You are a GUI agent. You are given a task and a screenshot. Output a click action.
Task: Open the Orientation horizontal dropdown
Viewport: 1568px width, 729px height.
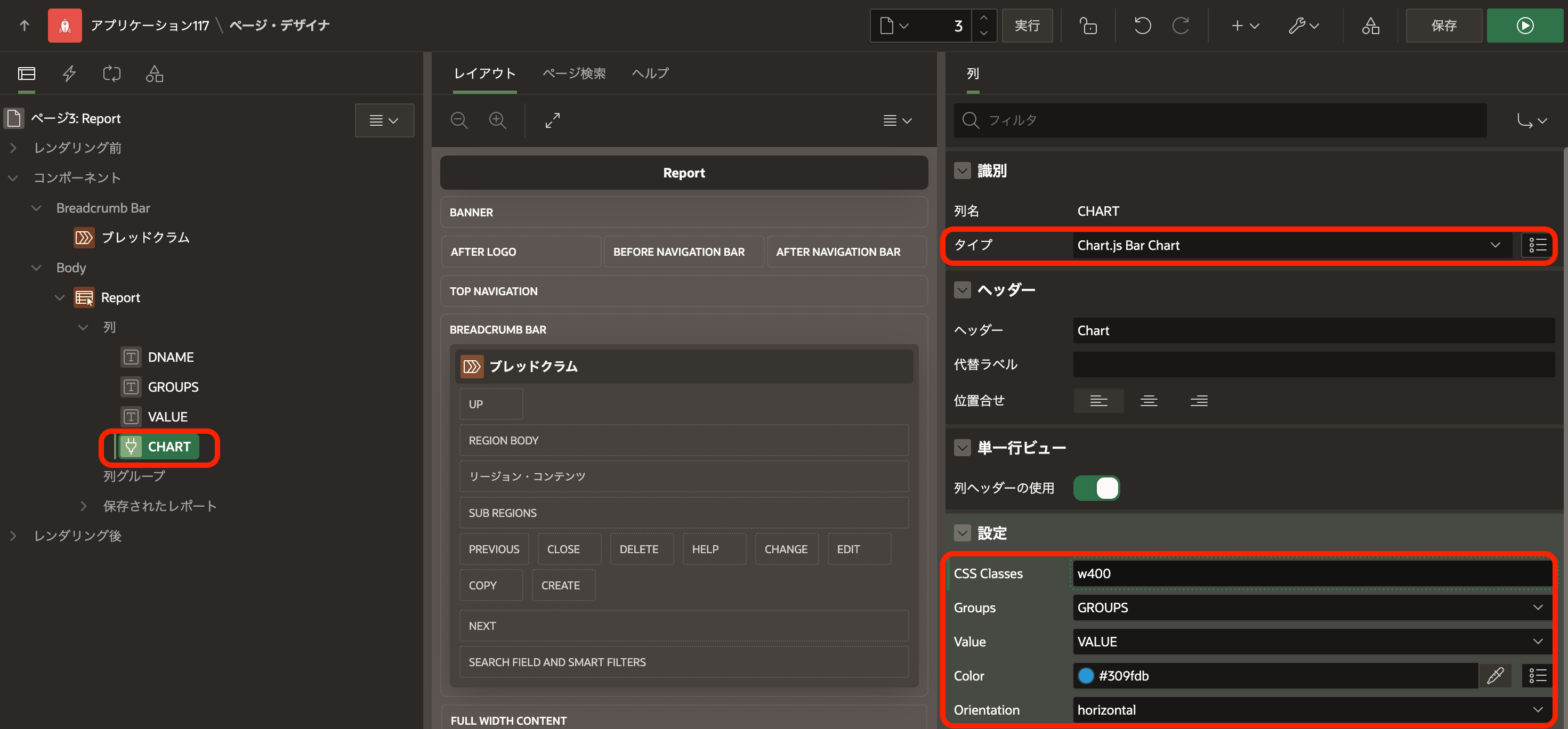(x=1308, y=709)
